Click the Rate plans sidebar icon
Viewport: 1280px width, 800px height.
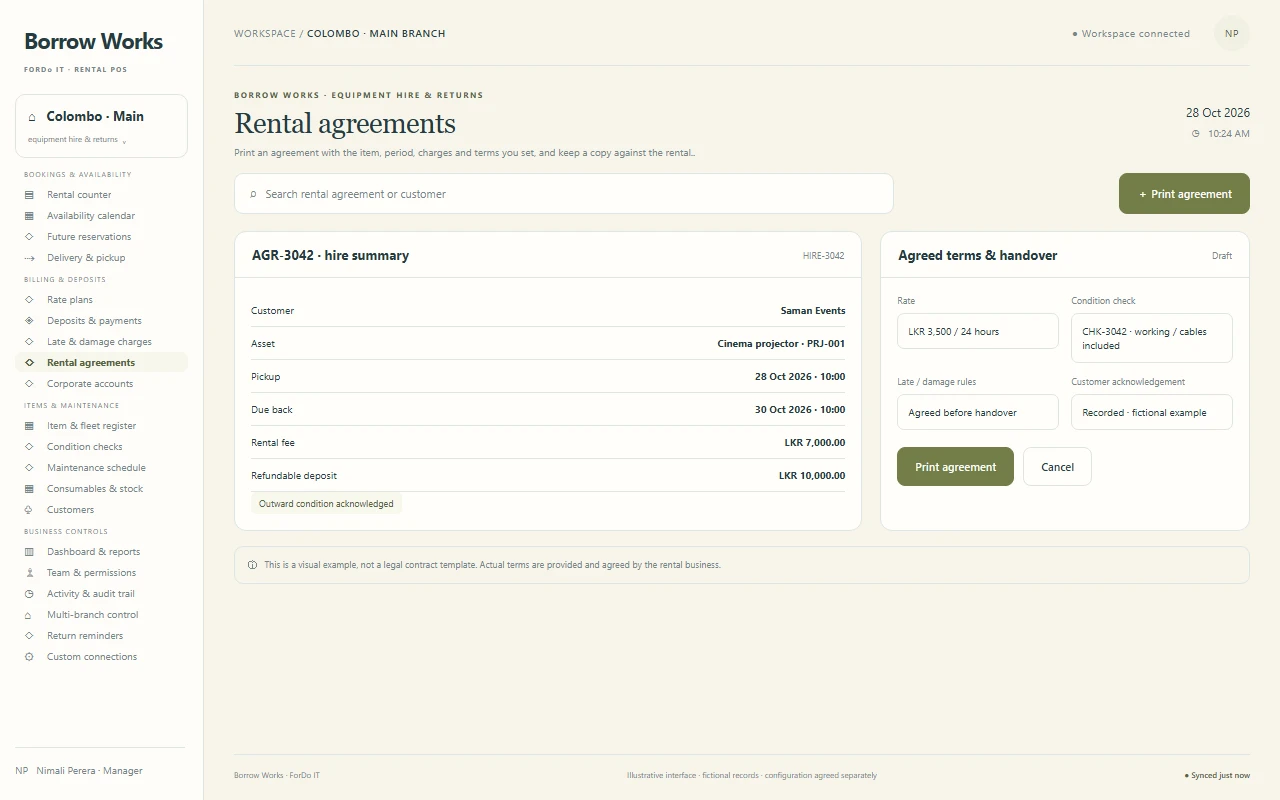coord(29,300)
